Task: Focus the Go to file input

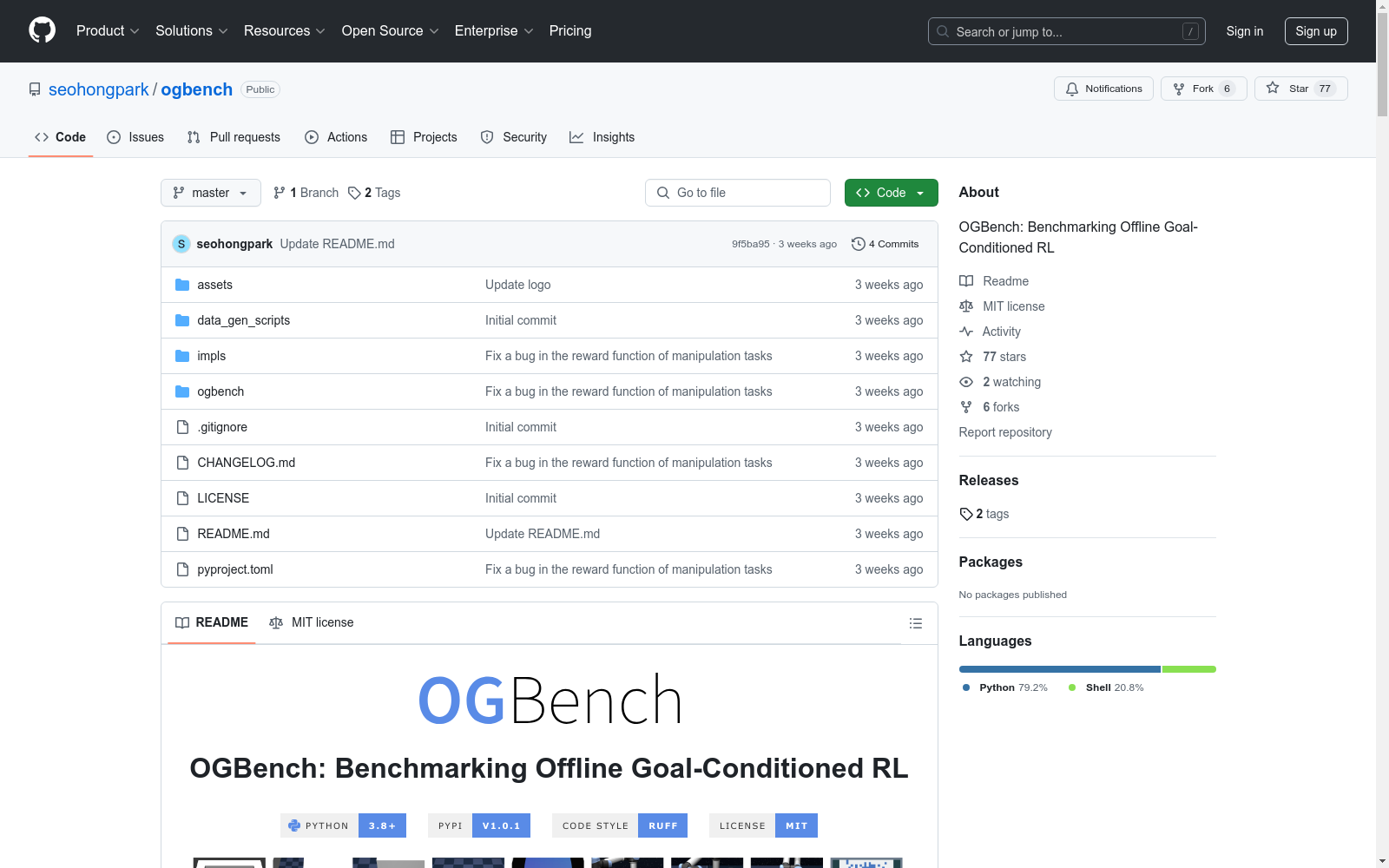Action: click(738, 193)
